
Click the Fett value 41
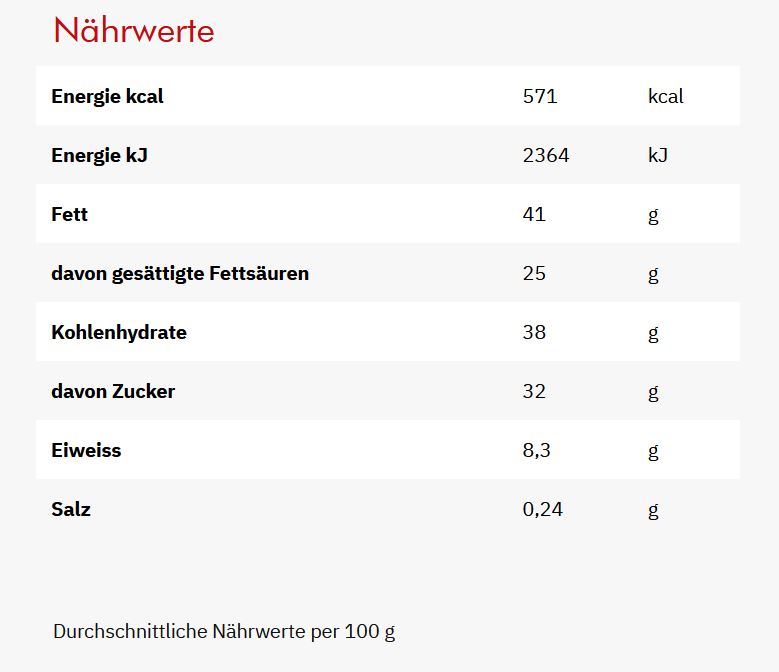(534, 214)
